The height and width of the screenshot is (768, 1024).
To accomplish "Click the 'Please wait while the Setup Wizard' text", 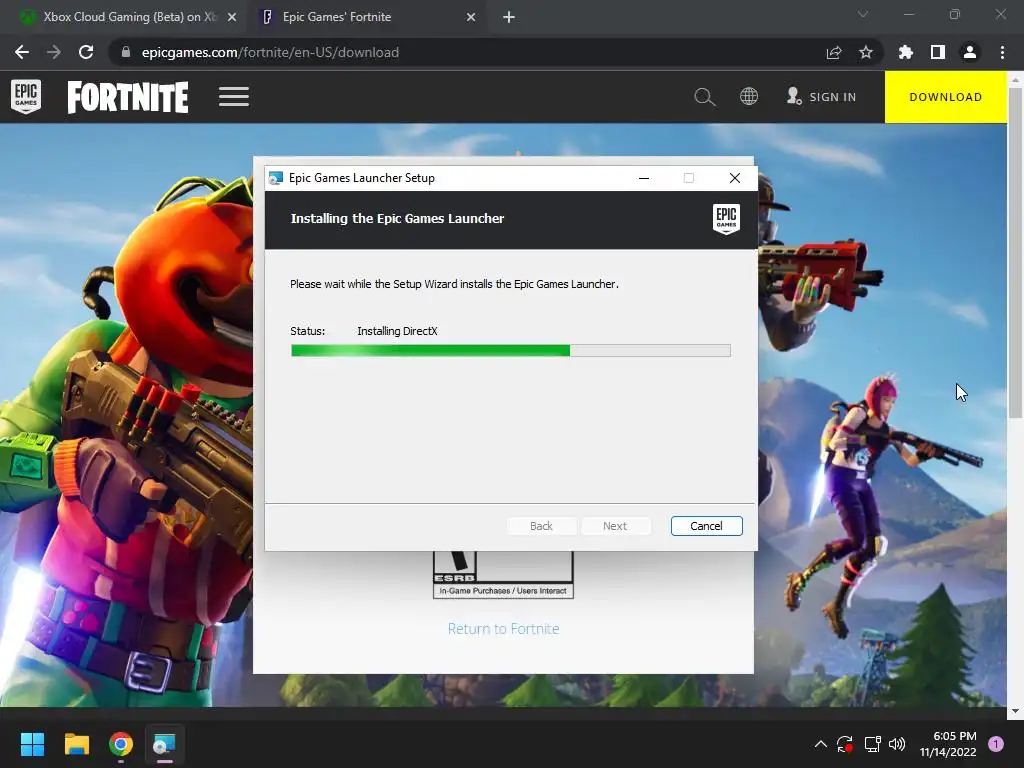I will tap(454, 284).
